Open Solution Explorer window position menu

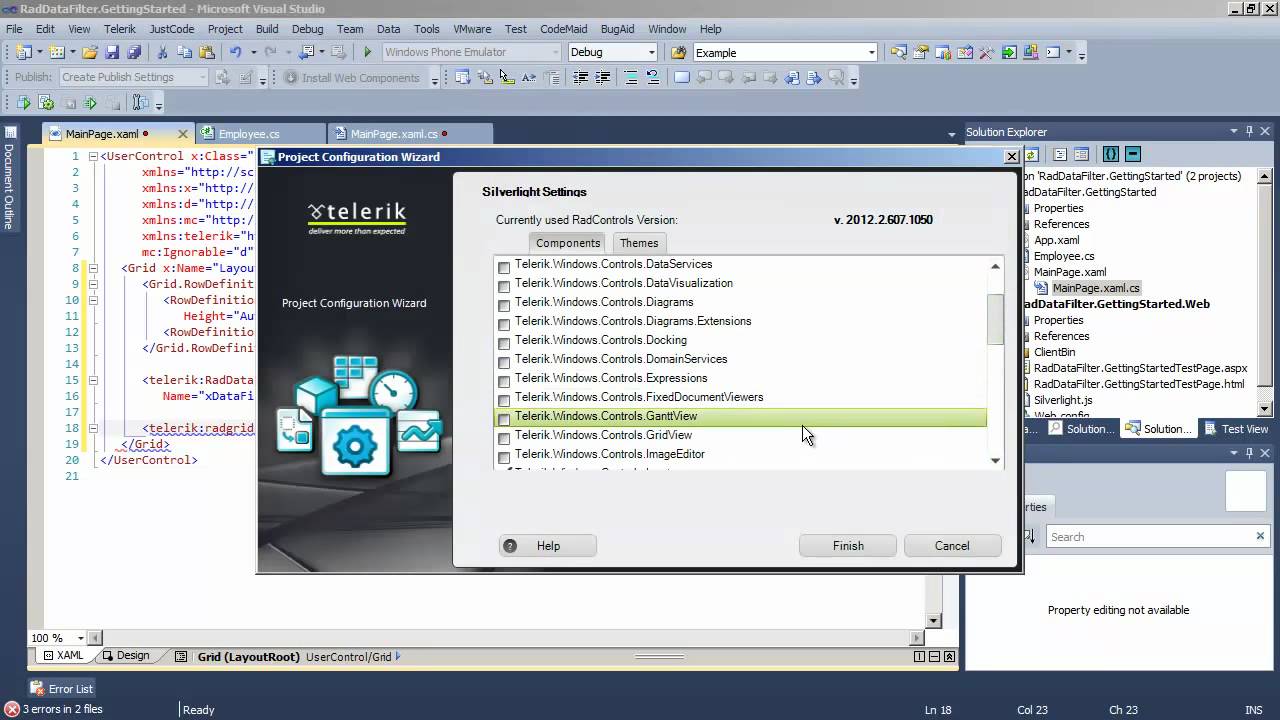(1233, 131)
